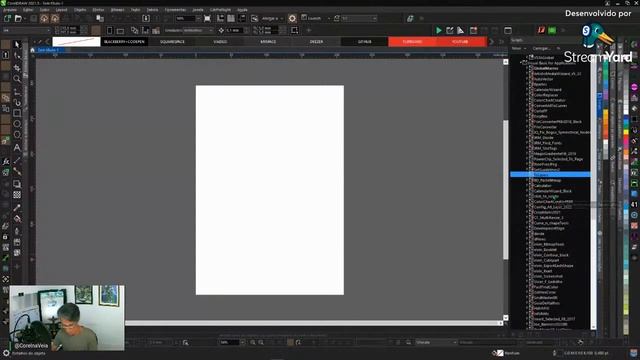640x360 pixels.
Task: Select the Zoom magnifier tool
Action: tap(17, 79)
